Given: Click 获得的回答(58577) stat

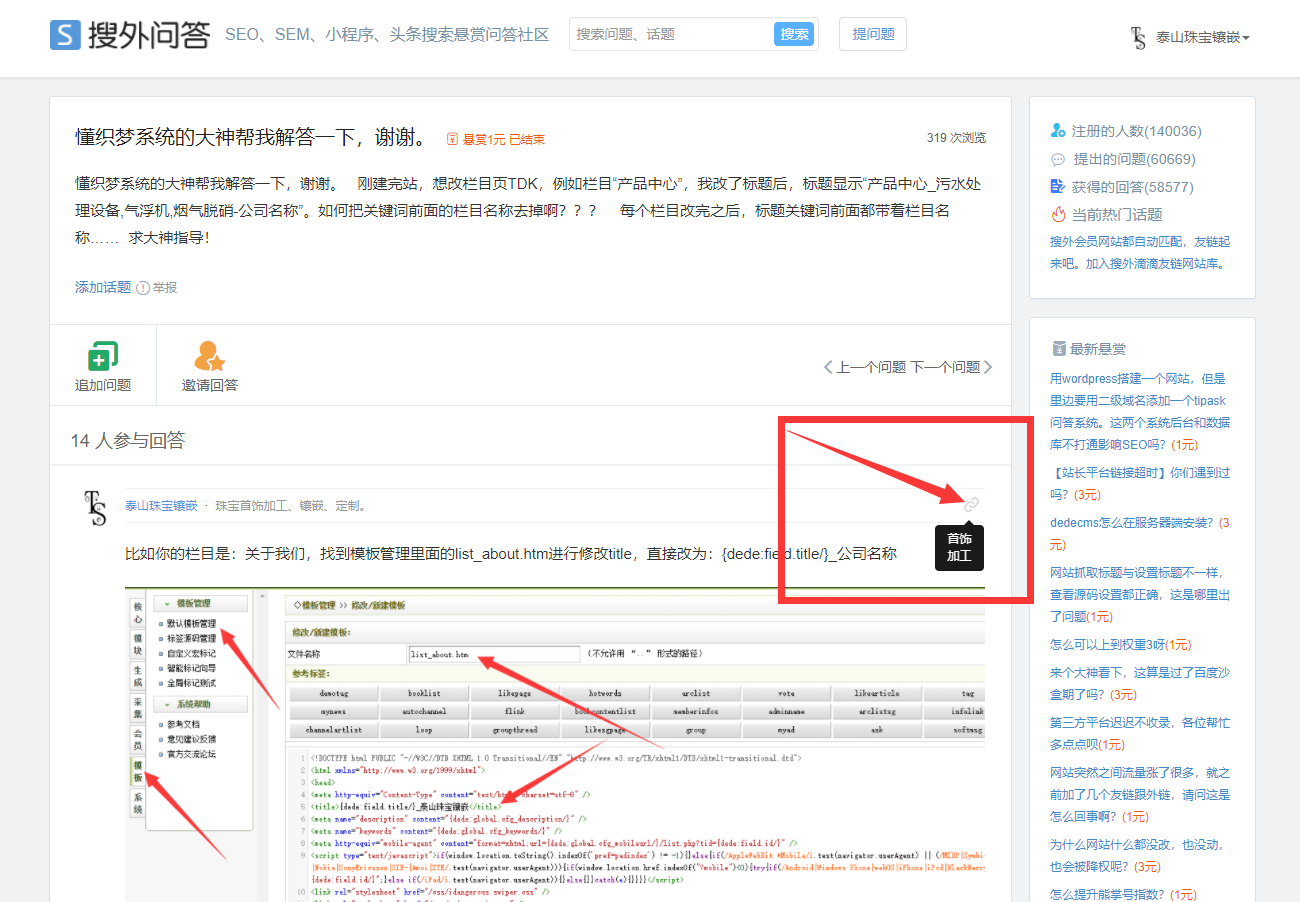Looking at the screenshot, I should tap(1133, 187).
